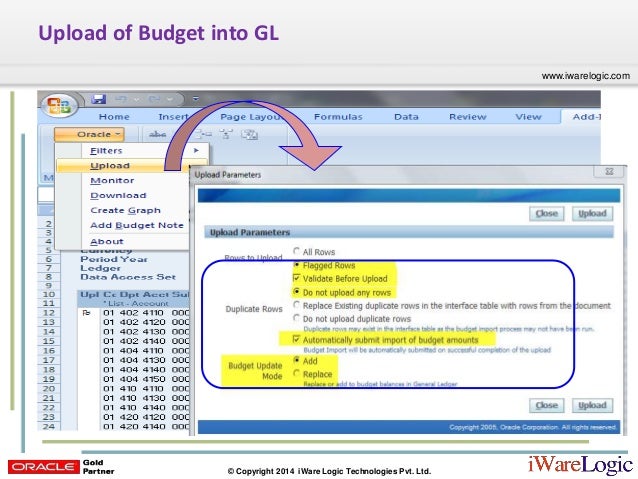Click the Data Access Set label cell
The image size is (638, 479).
pyautogui.click(x=128, y=277)
